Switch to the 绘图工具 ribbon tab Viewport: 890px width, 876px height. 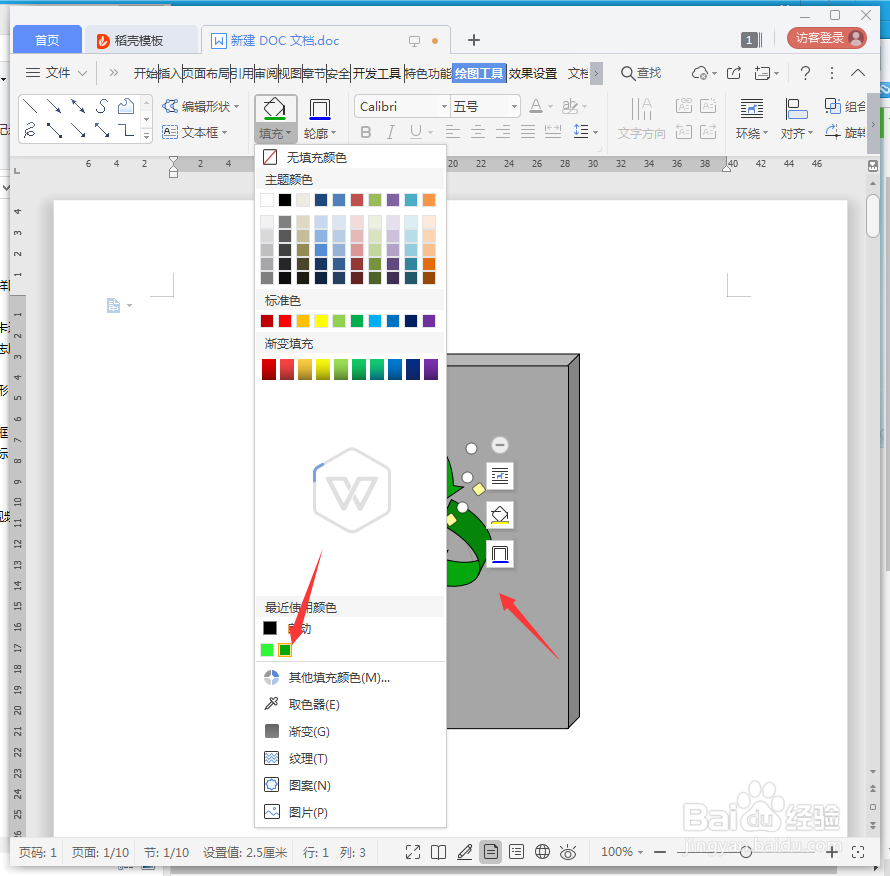[x=479, y=73]
